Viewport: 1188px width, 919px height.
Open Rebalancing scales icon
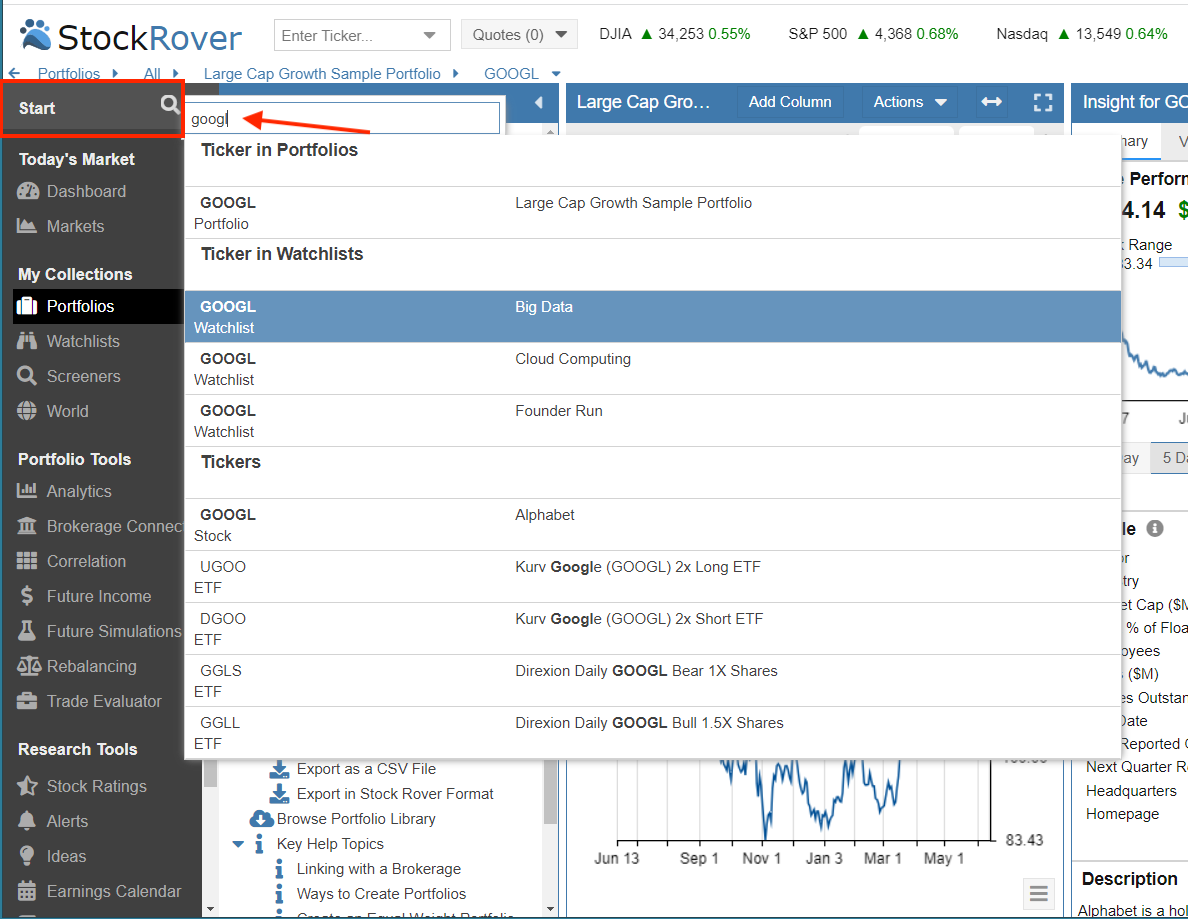click(29, 666)
